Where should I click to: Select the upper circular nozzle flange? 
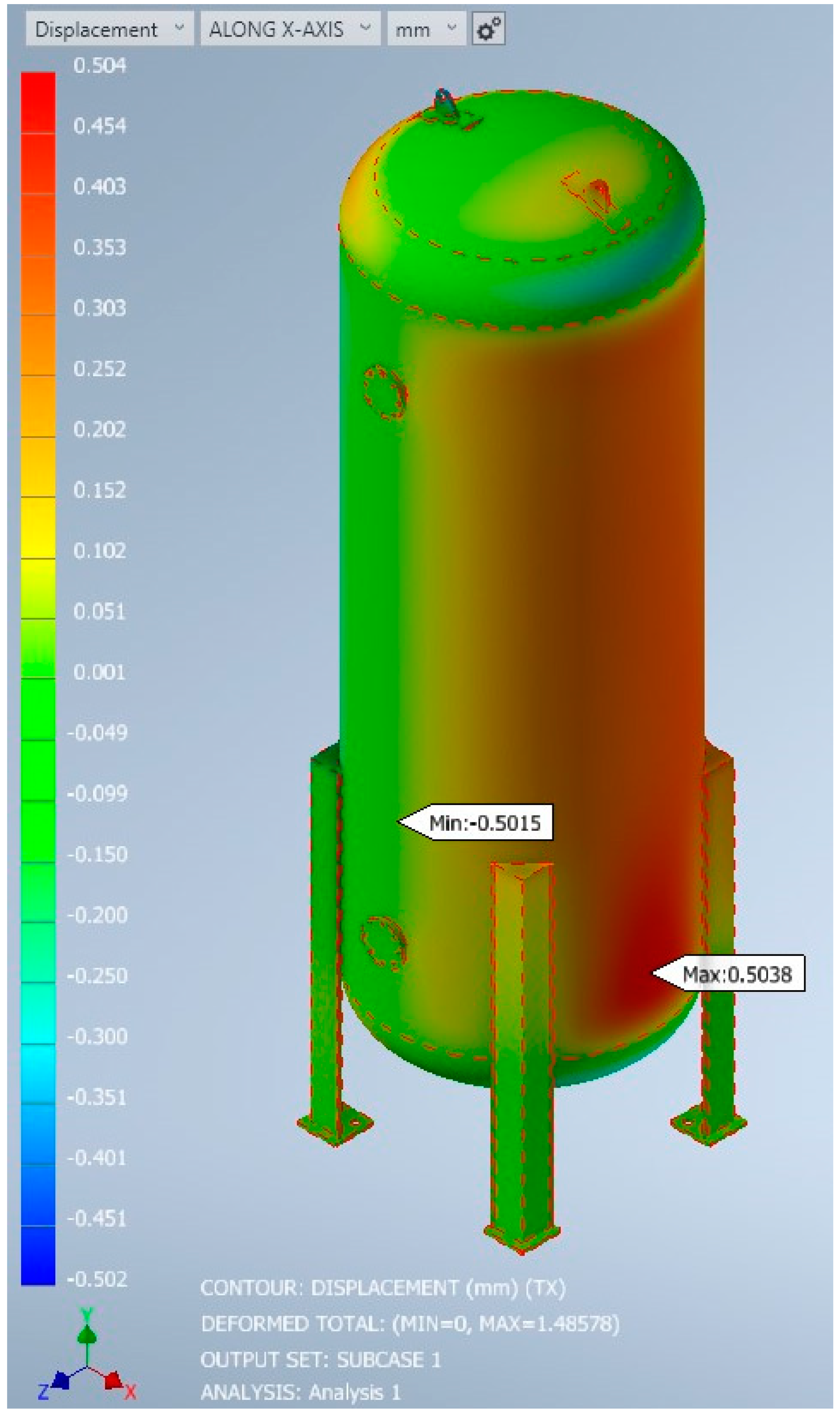385,392
